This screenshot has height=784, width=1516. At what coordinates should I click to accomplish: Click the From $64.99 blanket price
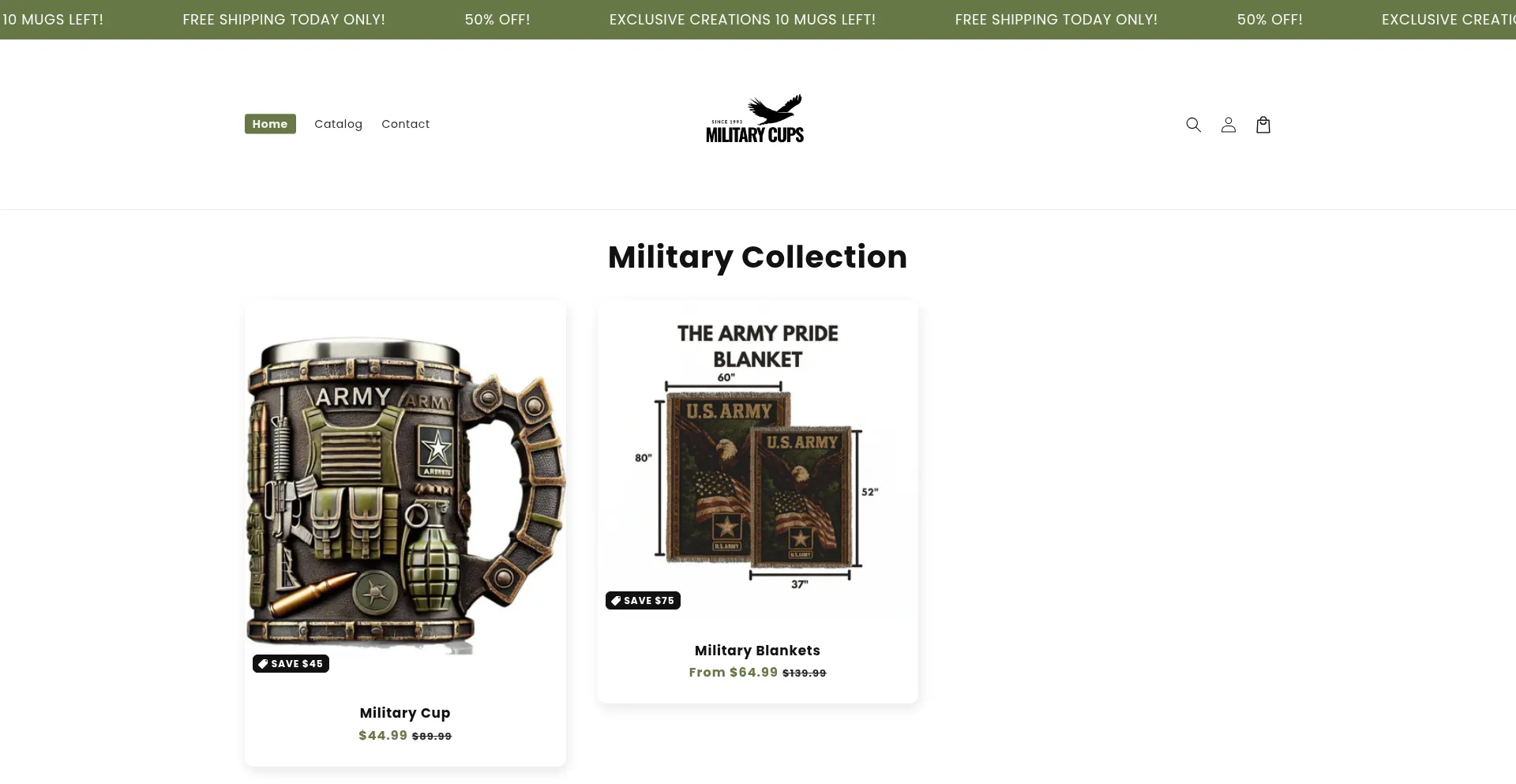click(x=733, y=673)
